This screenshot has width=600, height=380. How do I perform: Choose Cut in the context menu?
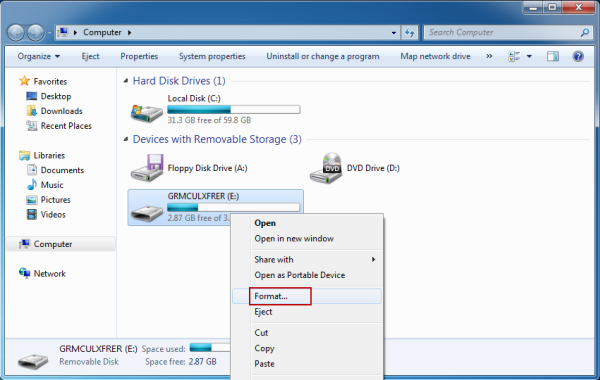click(307, 333)
